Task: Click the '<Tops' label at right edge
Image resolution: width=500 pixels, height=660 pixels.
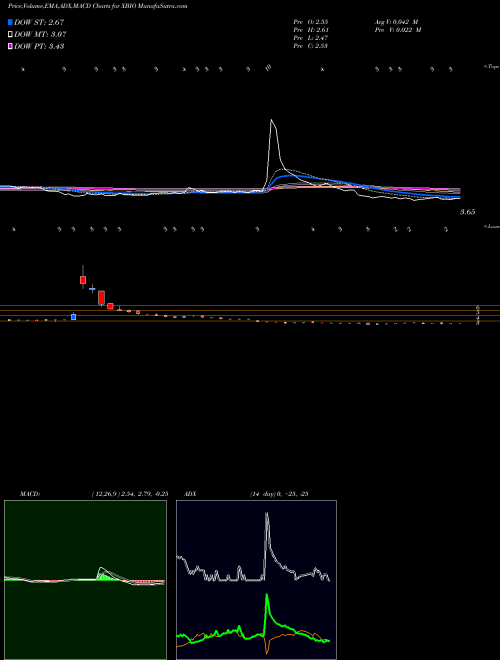Action: (x=492, y=67)
